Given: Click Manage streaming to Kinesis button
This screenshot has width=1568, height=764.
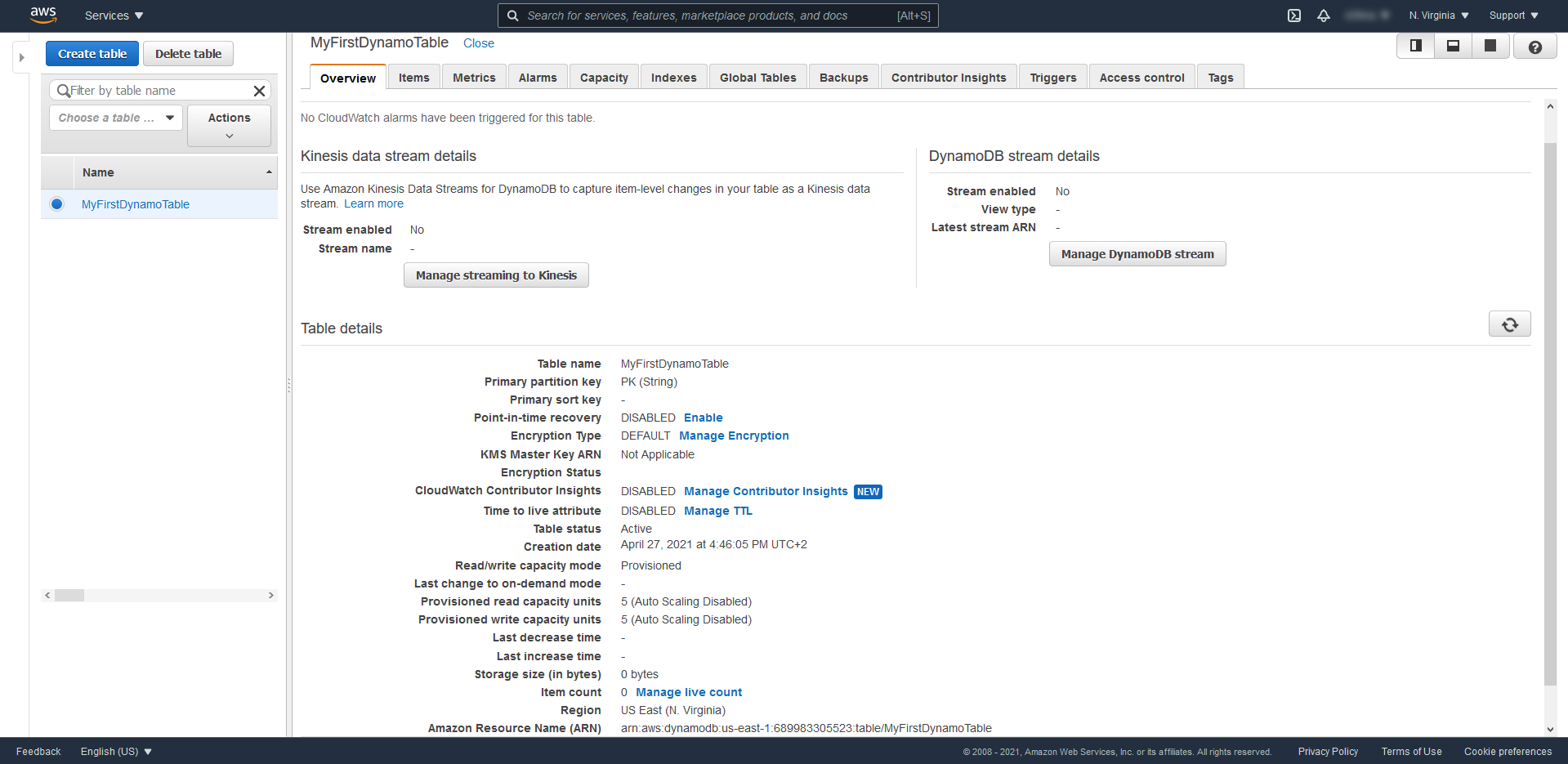Looking at the screenshot, I should click(x=496, y=275).
